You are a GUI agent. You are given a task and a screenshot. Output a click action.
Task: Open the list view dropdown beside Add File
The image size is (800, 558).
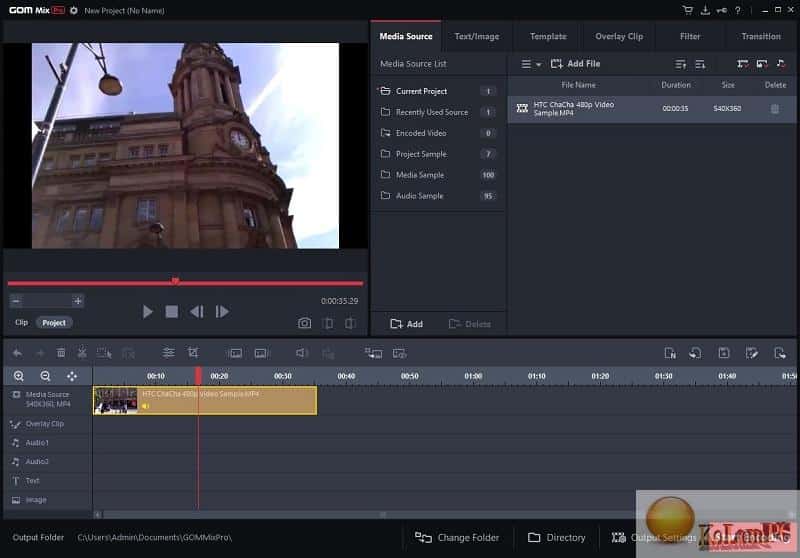point(531,64)
